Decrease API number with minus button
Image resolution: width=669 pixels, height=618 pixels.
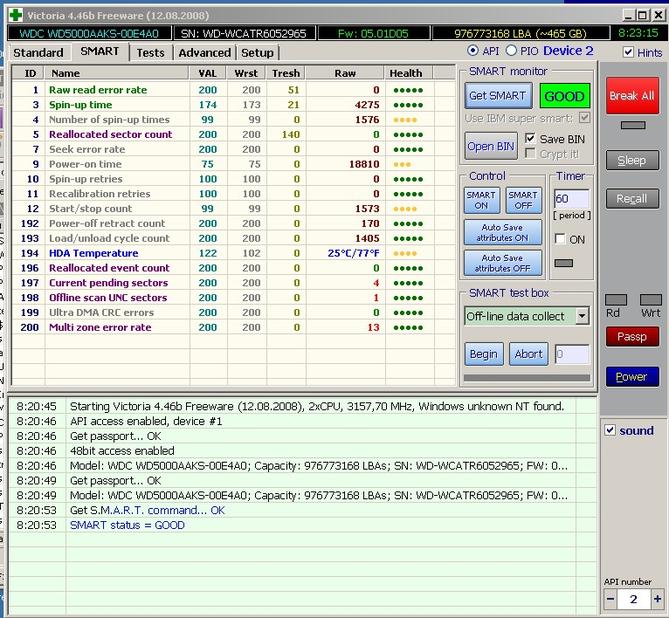pos(611,599)
